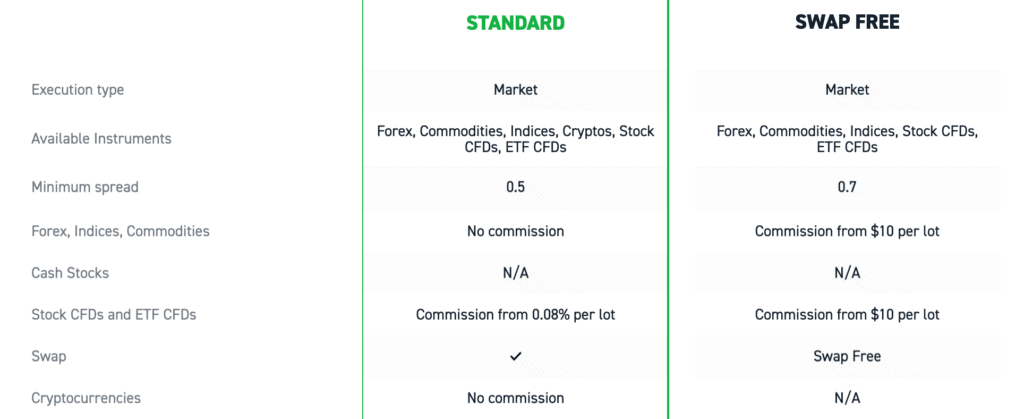
Task: Click the 0.5 minimum spread value
Action: 515,187
